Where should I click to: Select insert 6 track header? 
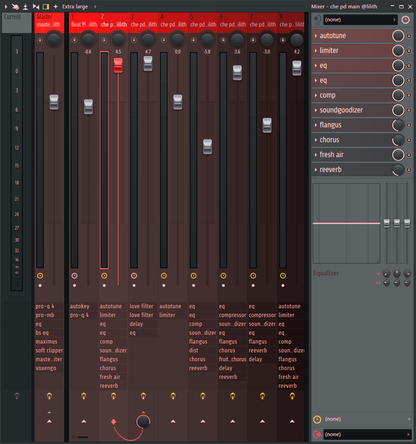click(232, 22)
